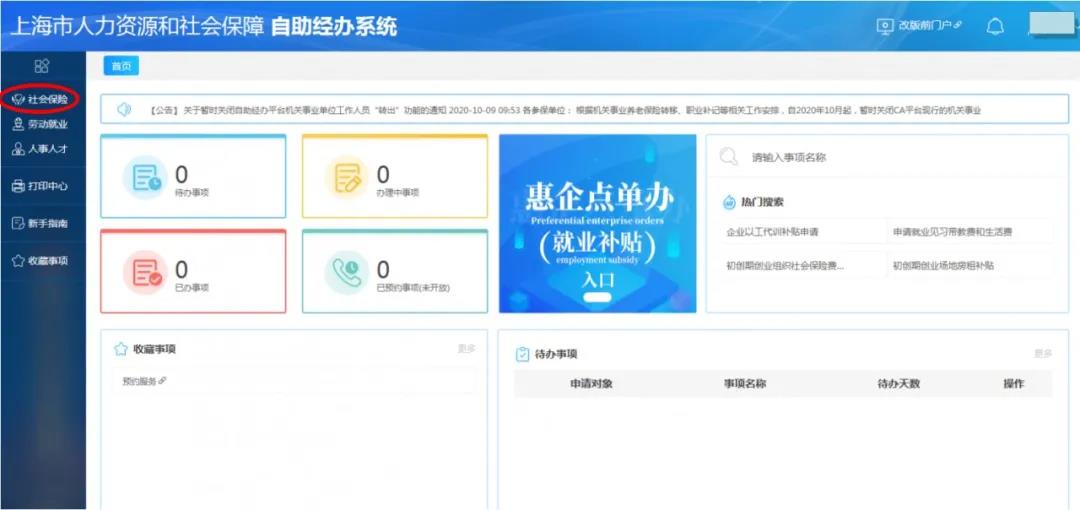
Task: Click the 事项名称 column header
Action: tap(745, 384)
